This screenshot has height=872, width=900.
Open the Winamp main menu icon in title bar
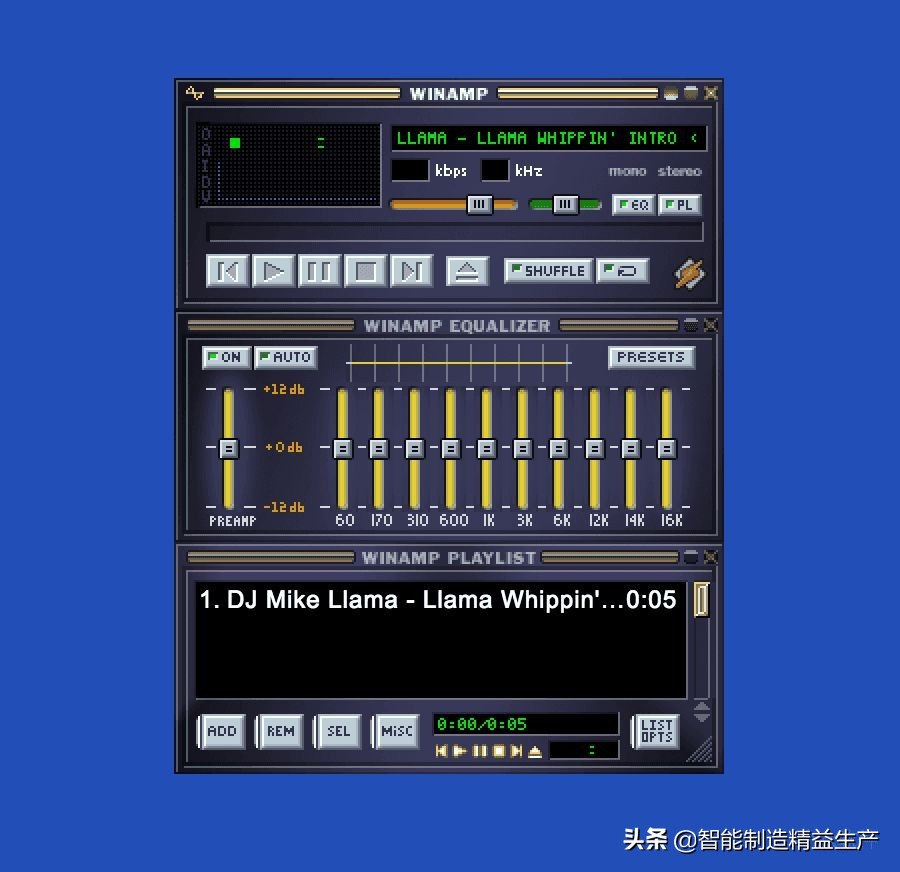[195, 92]
